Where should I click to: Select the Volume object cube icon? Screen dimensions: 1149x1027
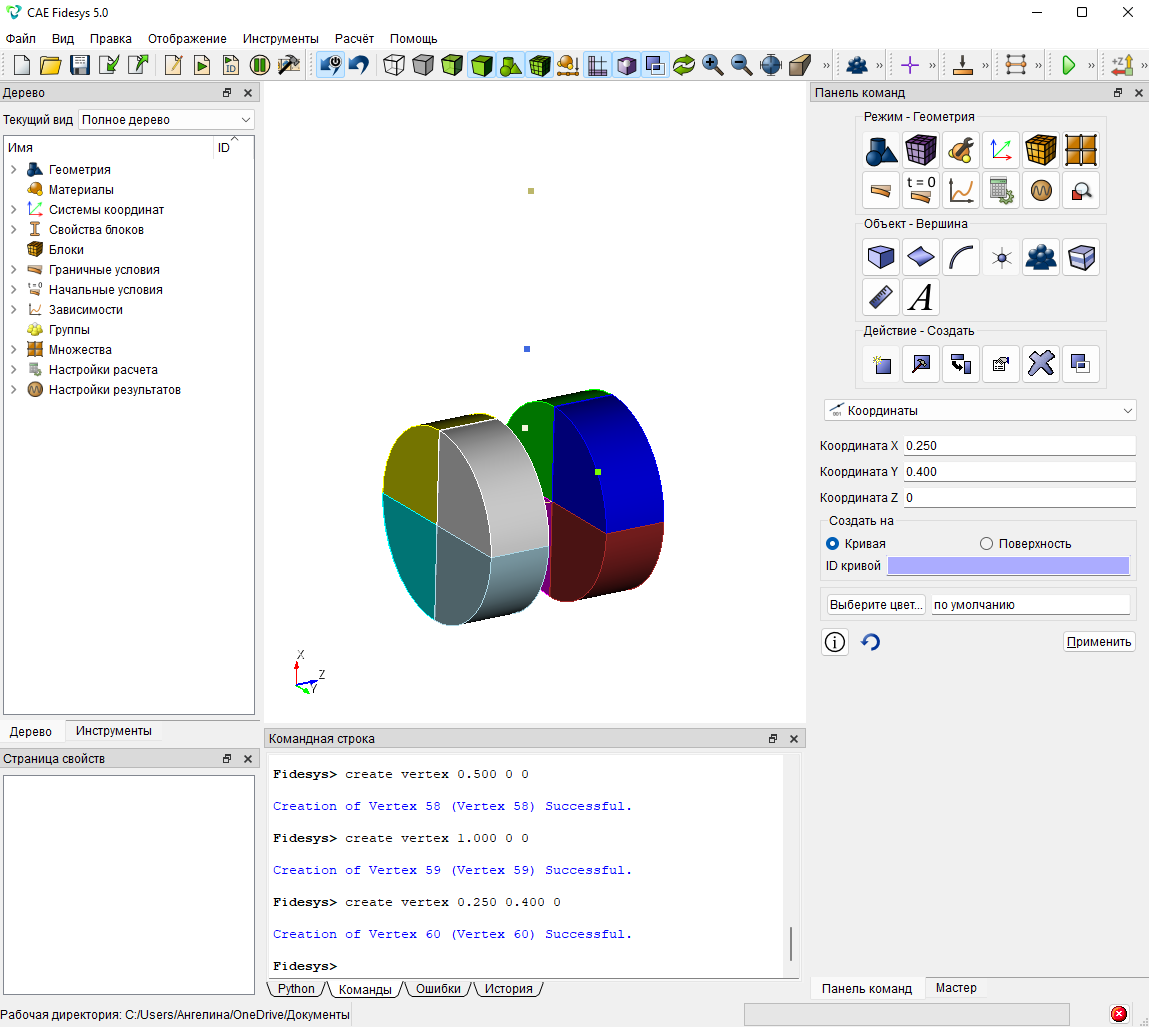[x=881, y=257]
